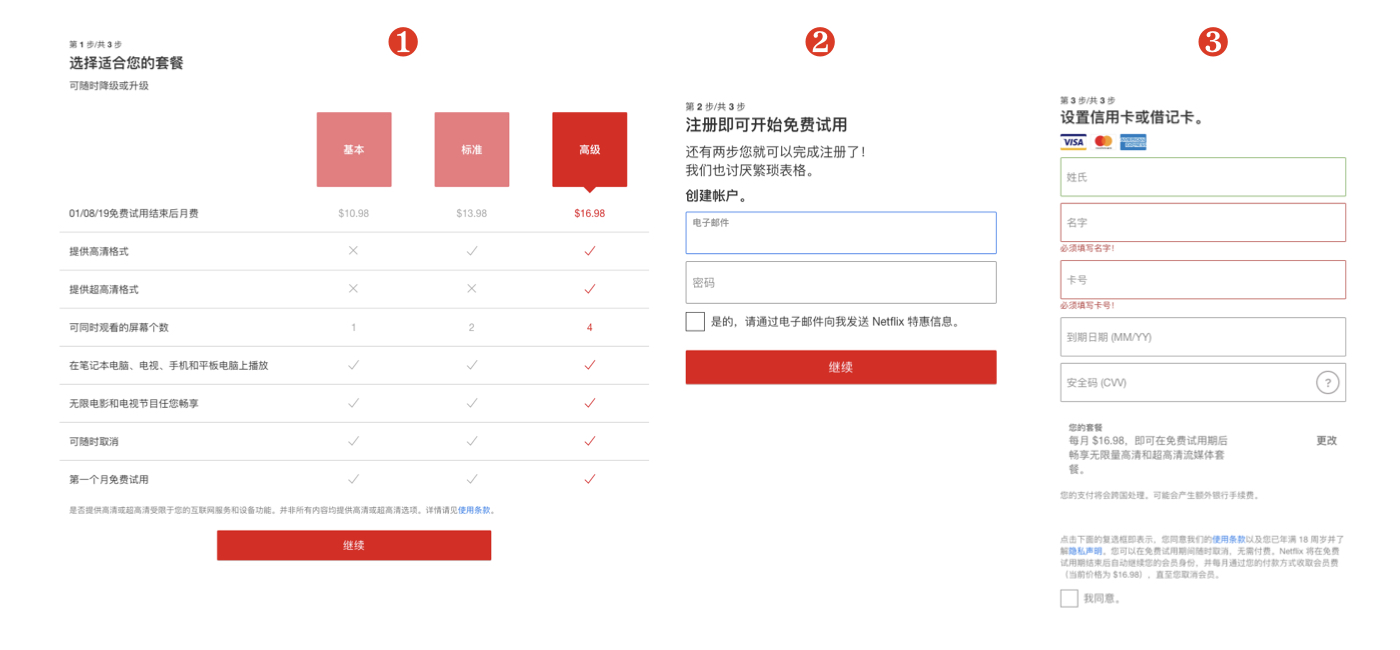
Task: Click the 更改 plan link
Action: (1326, 440)
